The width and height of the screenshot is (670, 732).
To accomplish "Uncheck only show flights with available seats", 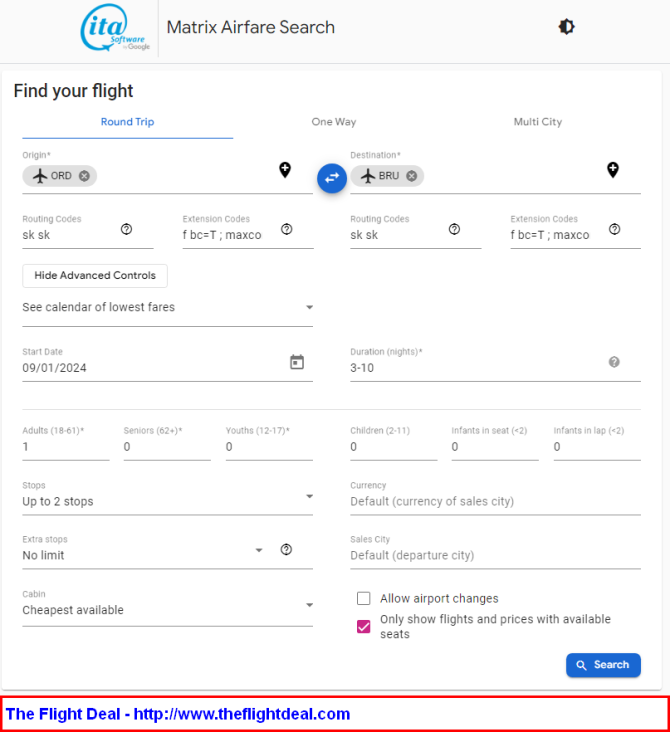I will (x=364, y=626).
